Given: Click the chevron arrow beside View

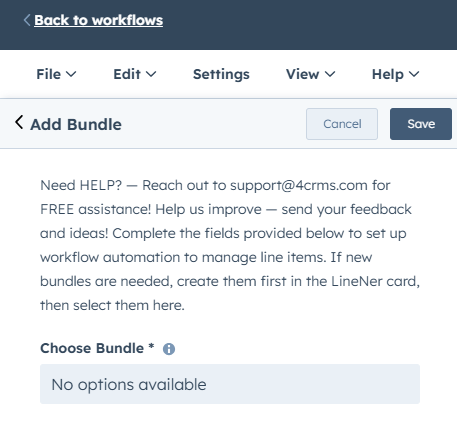Looking at the screenshot, I should tap(330, 74).
